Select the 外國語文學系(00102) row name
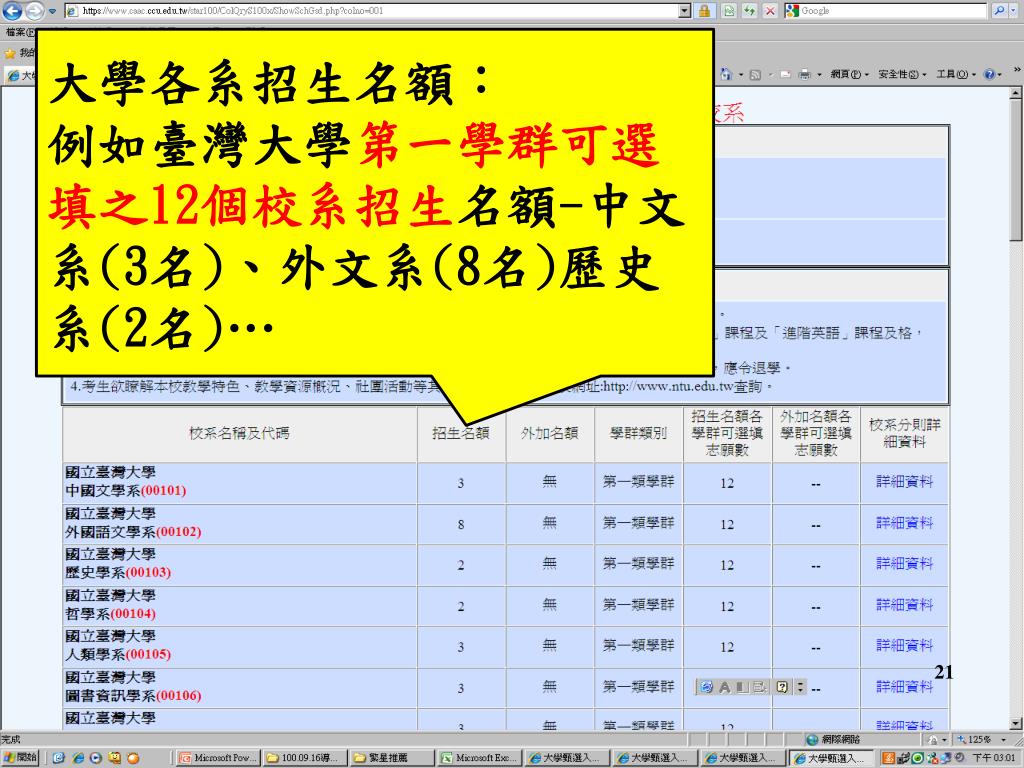Screen dimensions: 1024x768 pos(133,532)
